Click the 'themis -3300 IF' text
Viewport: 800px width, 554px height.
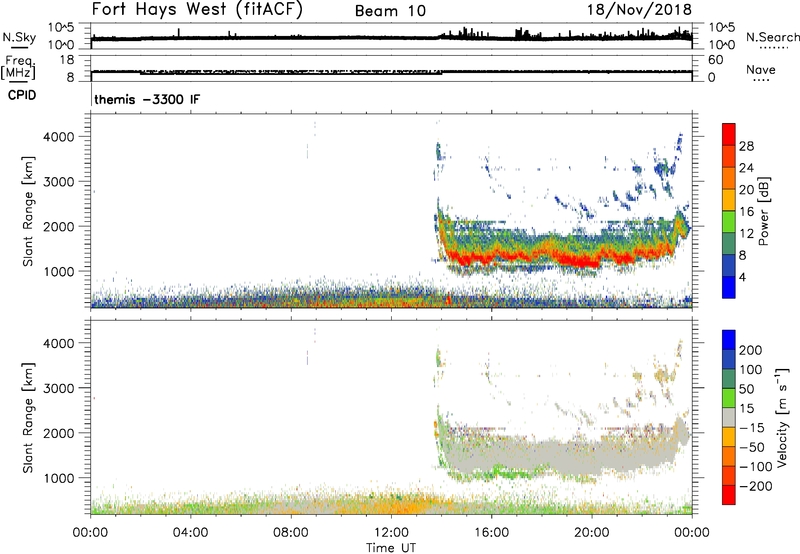point(147,99)
